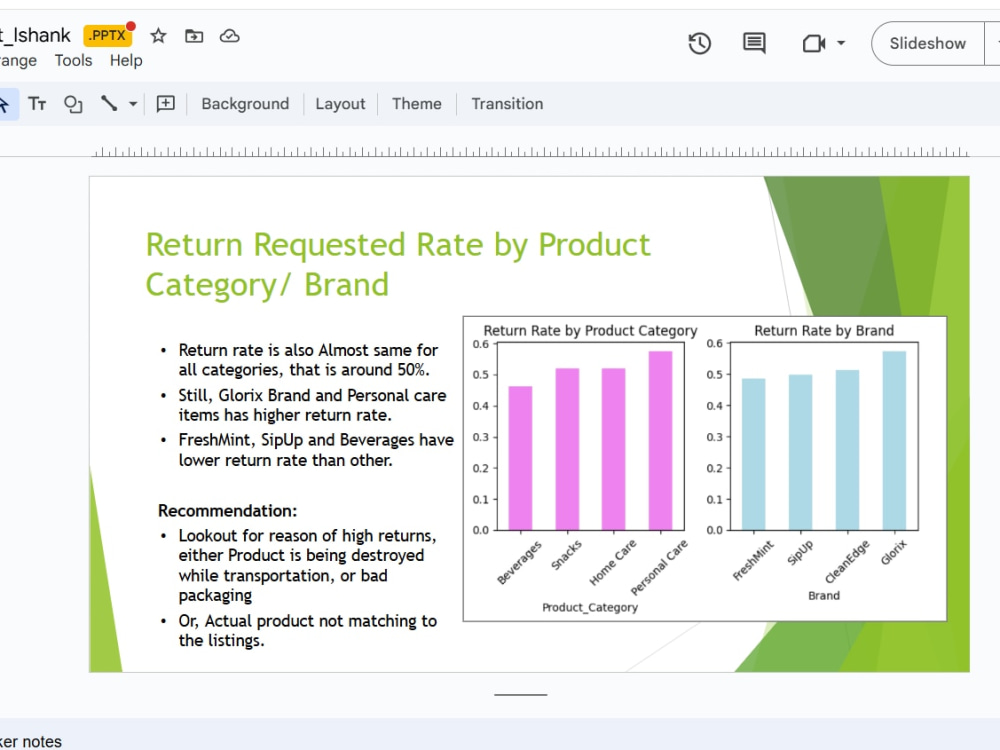This screenshot has width=1000, height=750.
Task: Click the Background toolbar button
Action: 245,104
